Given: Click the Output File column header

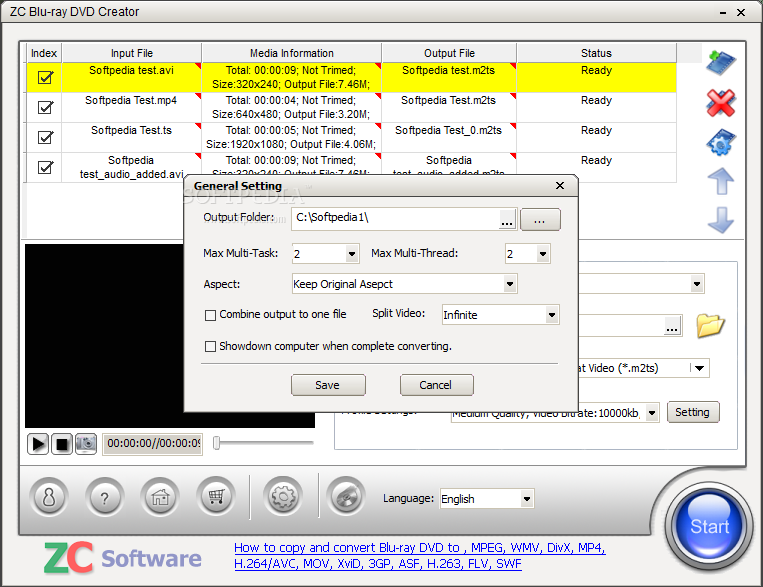Looking at the screenshot, I should 449,53.
